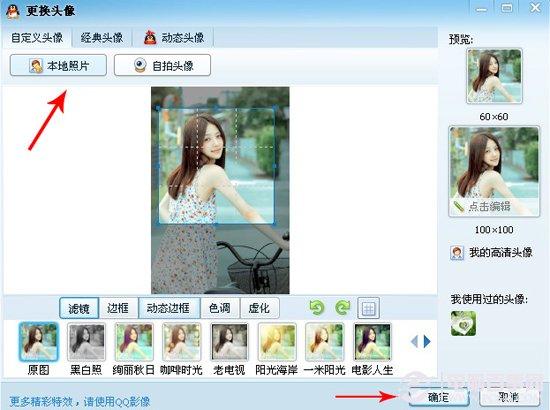Viewport: 550px width, 410px height.
Task: Apply the 原图 original filter thumbnail
Action: [x=38, y=342]
